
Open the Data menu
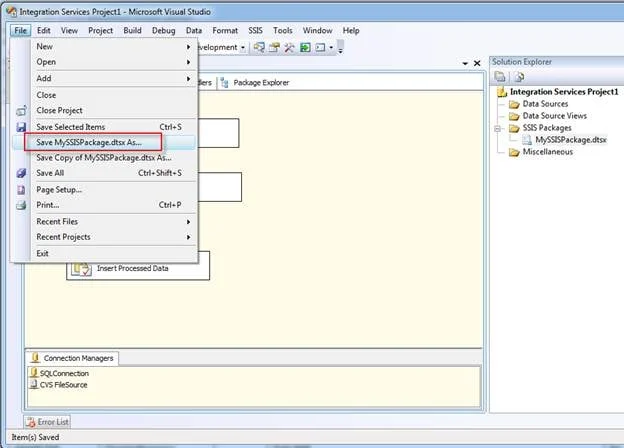tap(194, 31)
